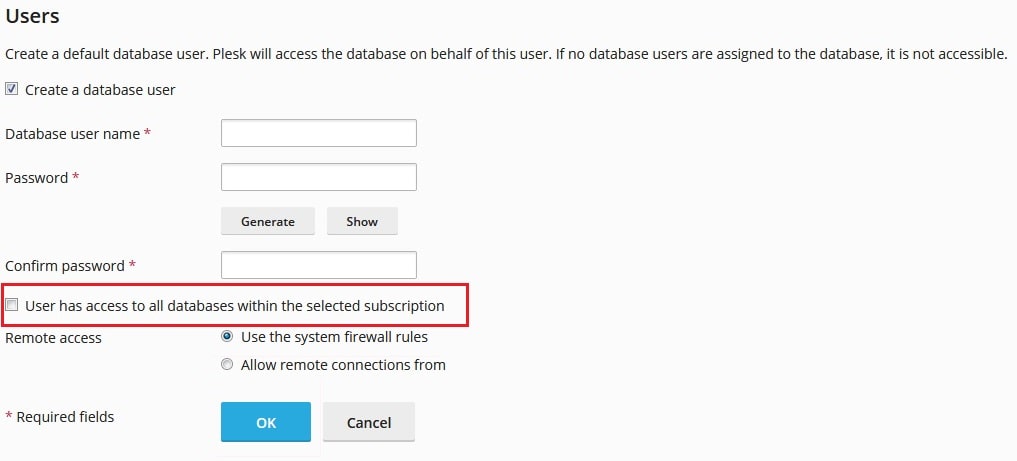Cancel the database user creation
Screen dimensions: 1017x461
[x=368, y=422]
